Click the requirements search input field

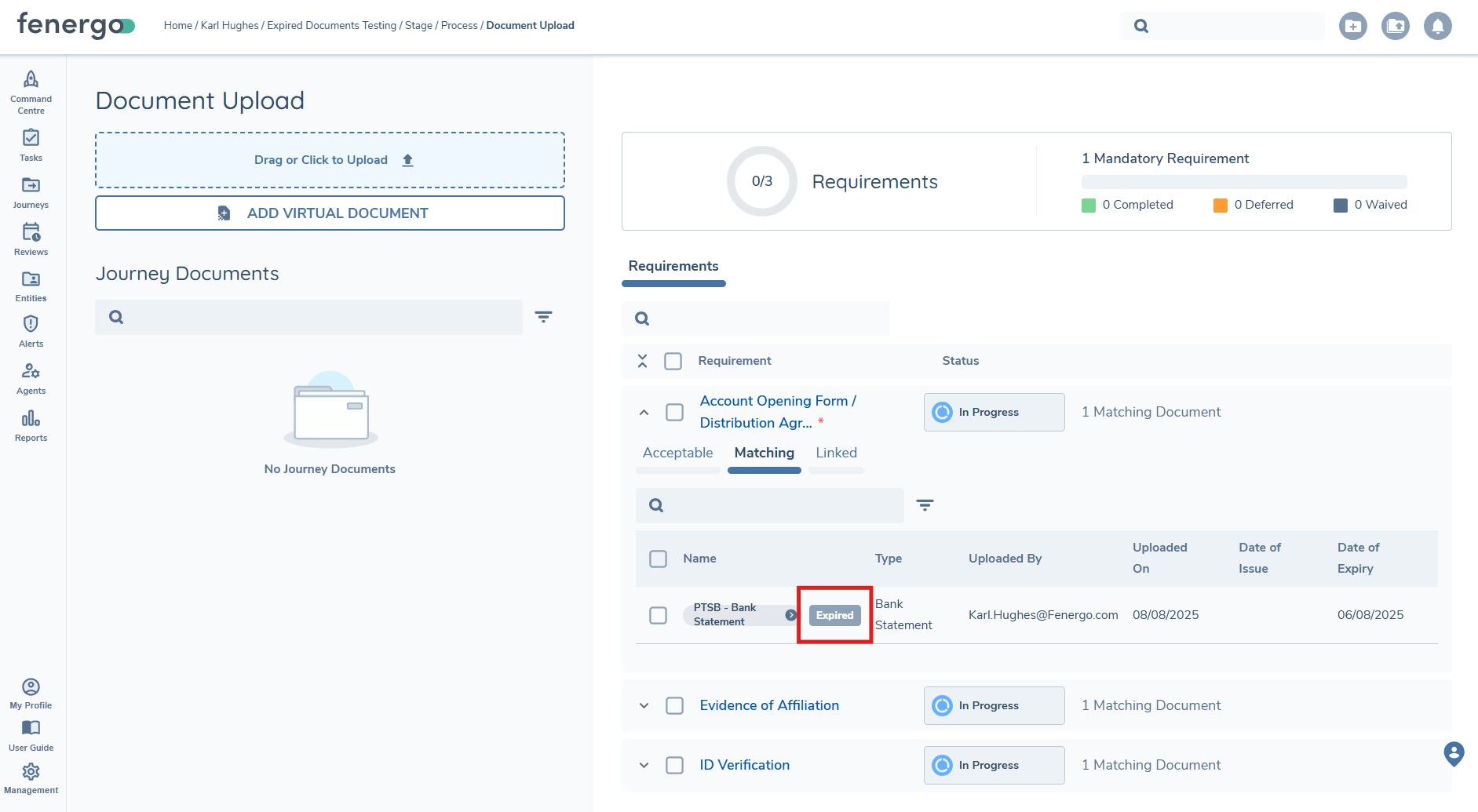[756, 319]
